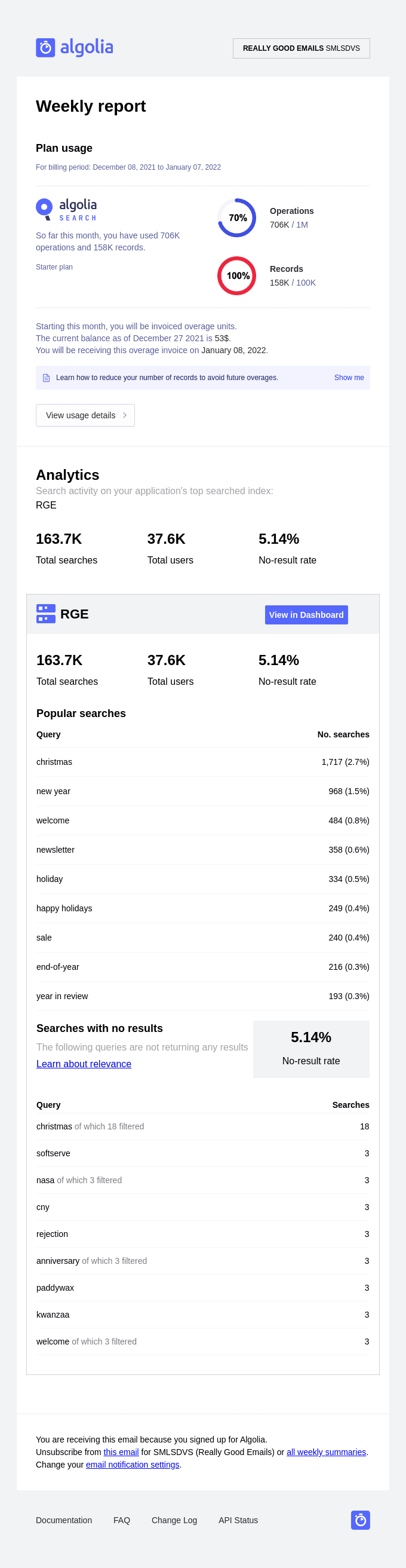Click the 100% records usage ring
406x1568 pixels.
tap(237, 275)
